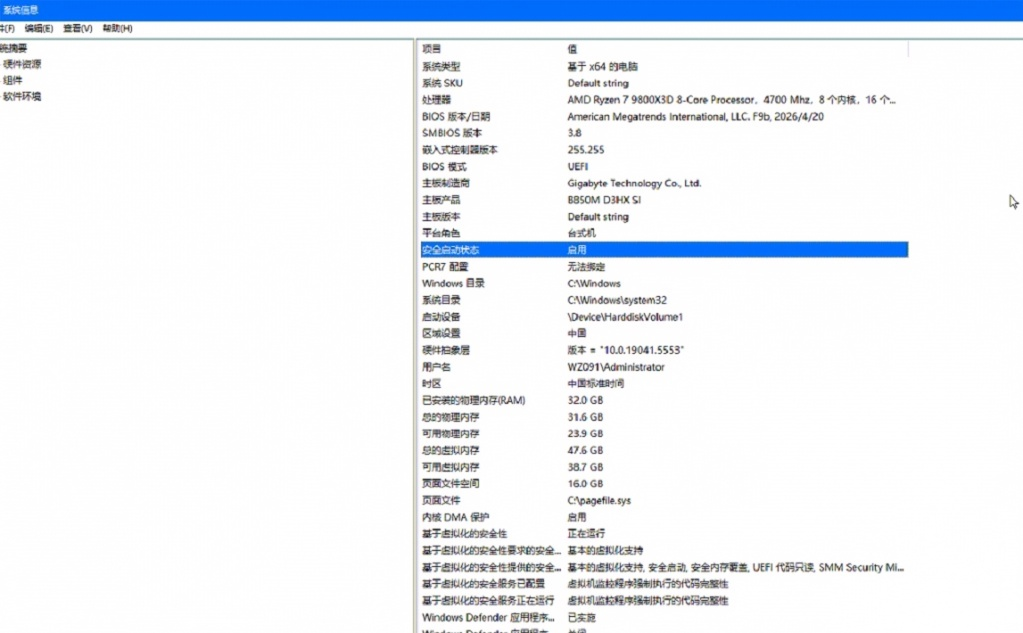The image size is (1023, 633).
Task: Click the 16.0 GB page file space value
Action: point(585,484)
